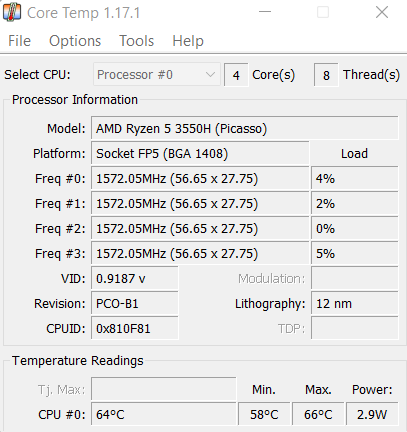Click the dropdown chevron beside Processor #0
Screen dimensions: 407x432
click(x=210, y=75)
